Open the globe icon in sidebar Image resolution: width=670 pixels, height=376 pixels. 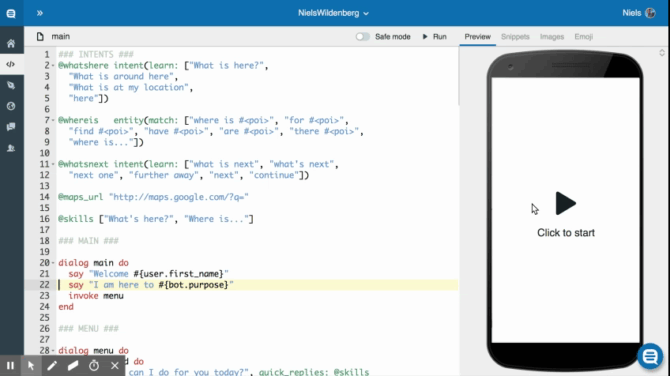point(11,106)
